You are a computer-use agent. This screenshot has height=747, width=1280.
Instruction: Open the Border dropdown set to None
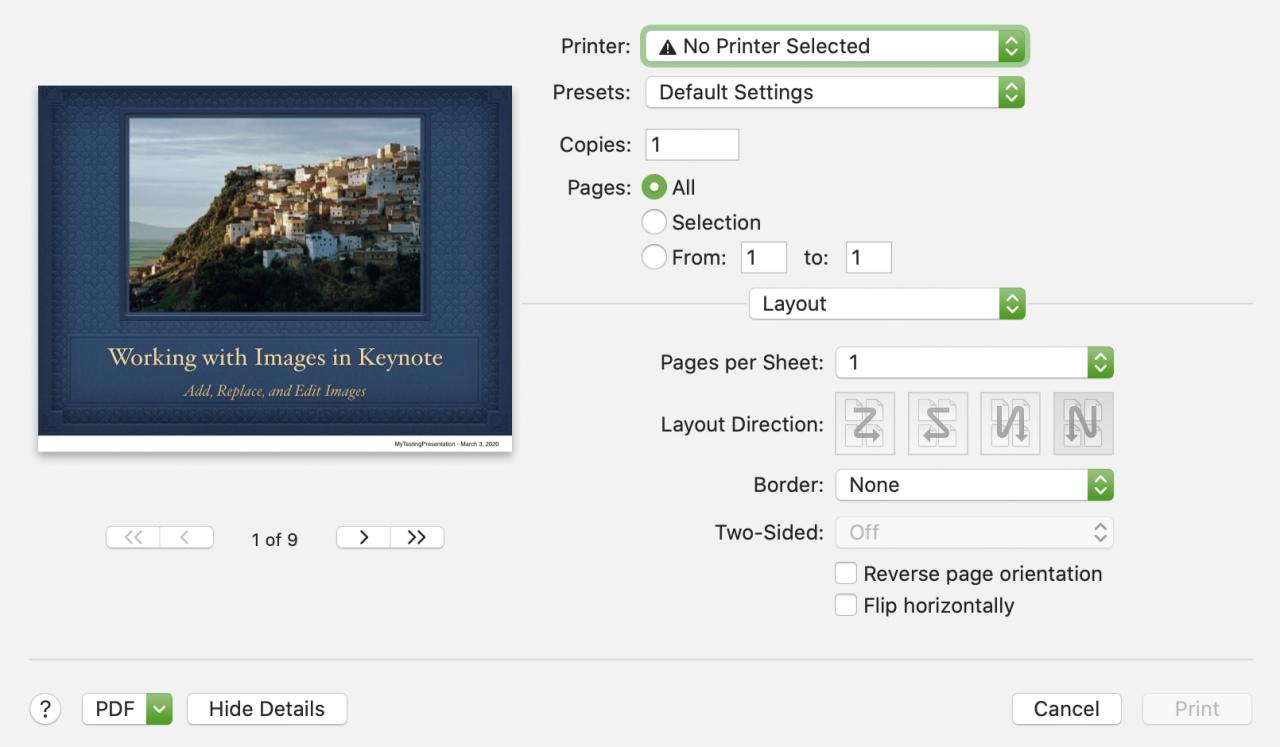point(974,485)
